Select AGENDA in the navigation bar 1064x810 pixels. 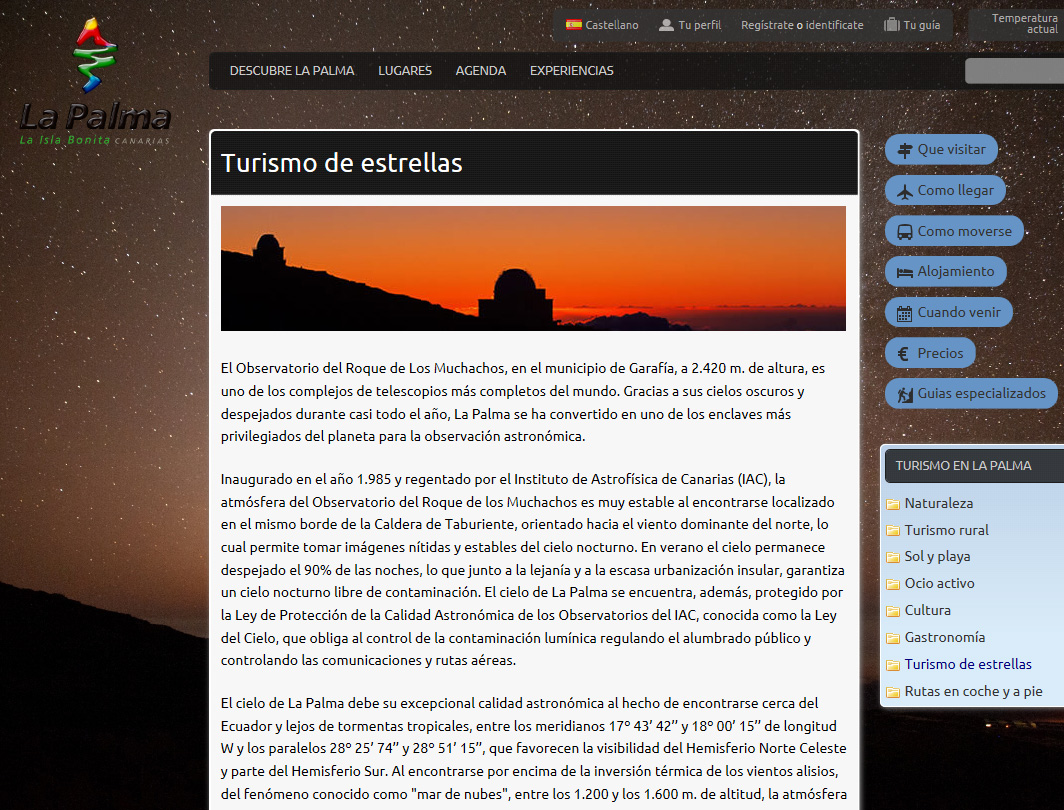[481, 71]
